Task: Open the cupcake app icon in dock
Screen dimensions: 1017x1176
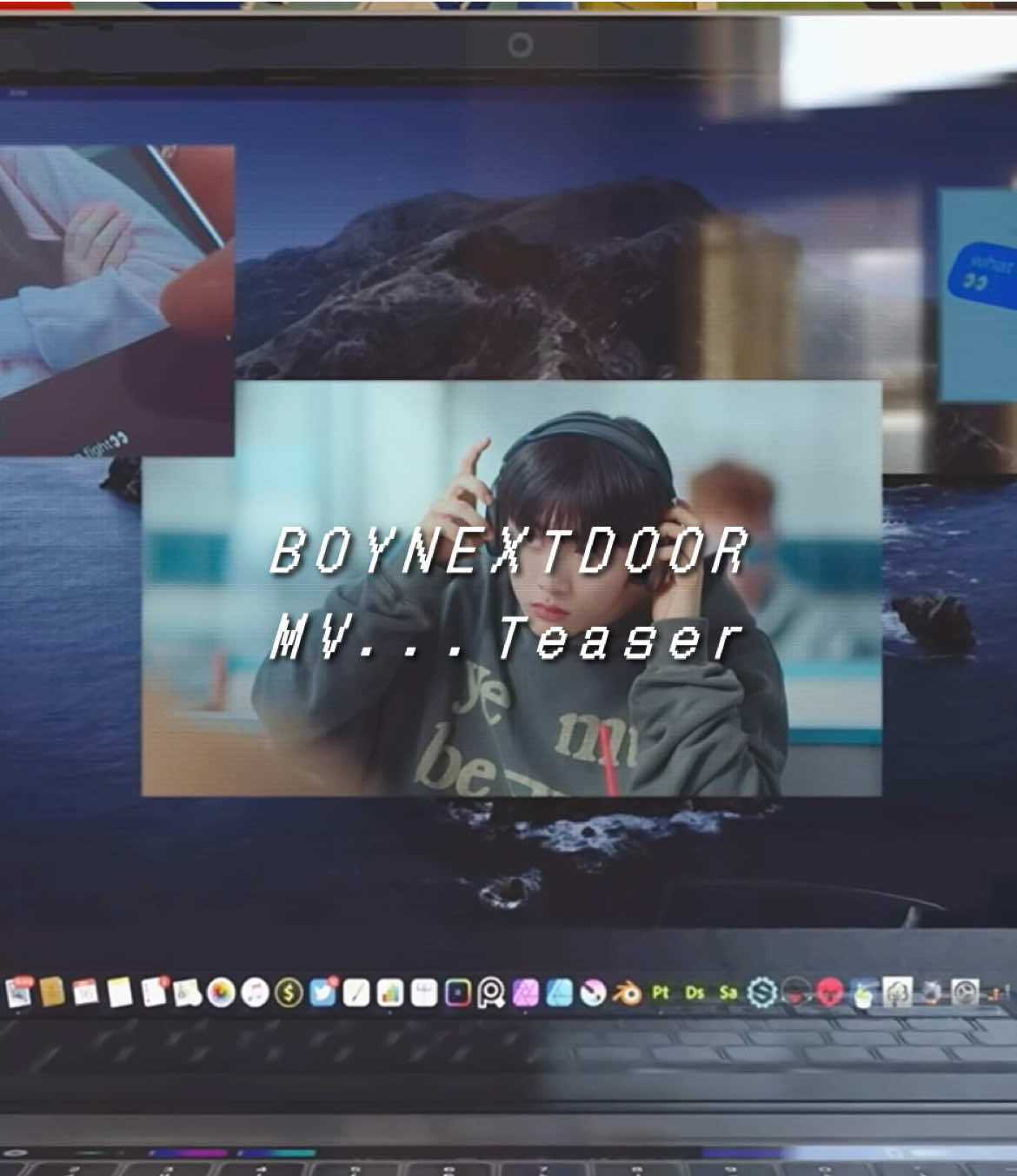Action: click(862, 993)
